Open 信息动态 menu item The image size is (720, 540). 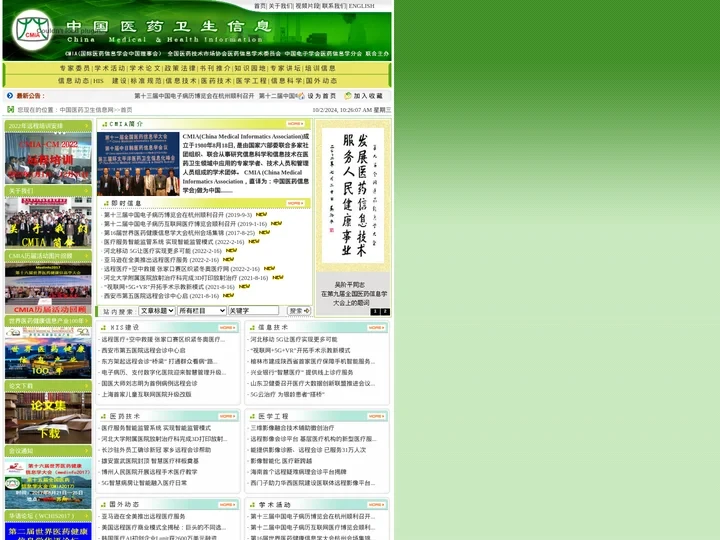pos(73,81)
